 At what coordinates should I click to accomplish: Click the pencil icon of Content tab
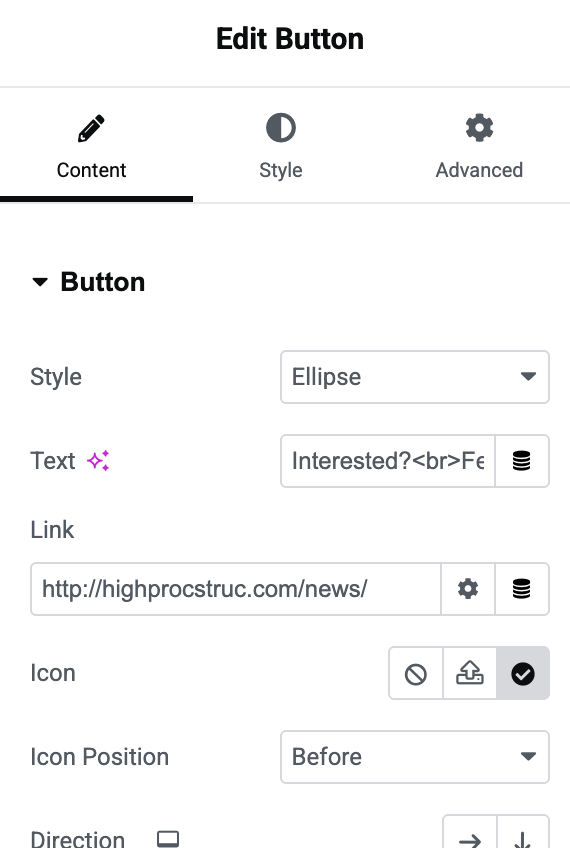(91, 128)
